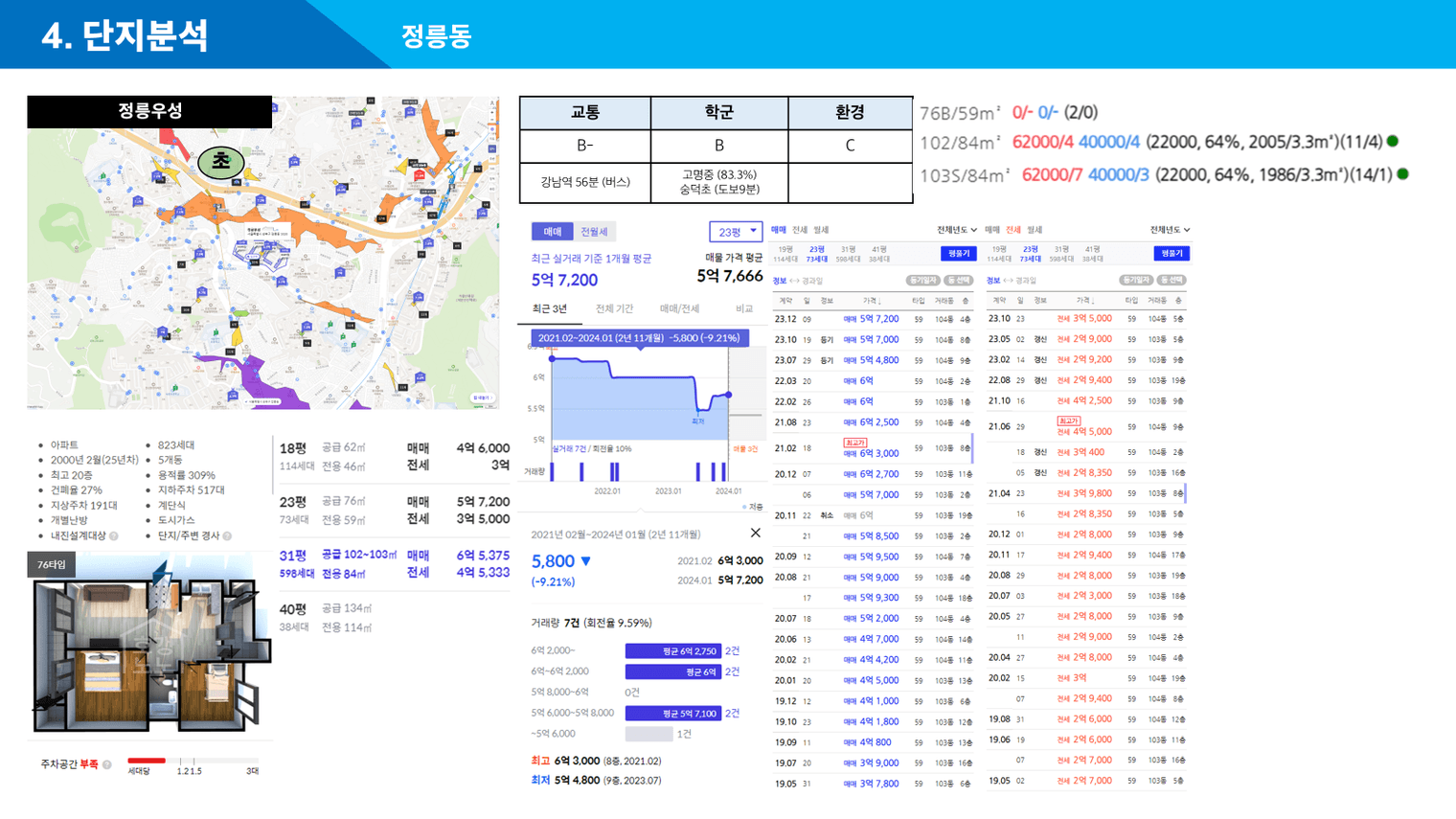
Task: Close the 5,800 price change popup
Action: (x=755, y=533)
